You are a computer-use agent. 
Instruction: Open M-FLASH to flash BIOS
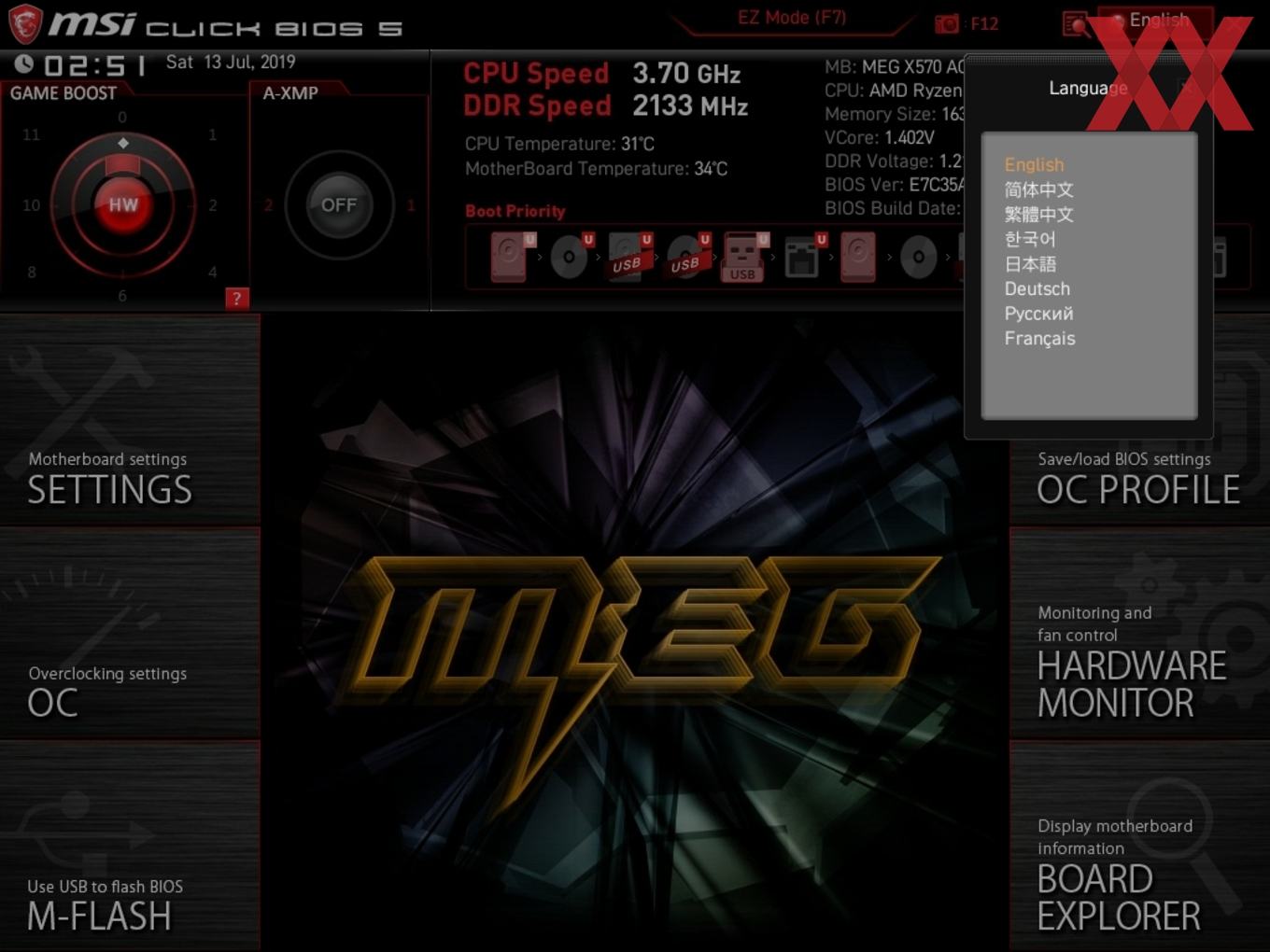[130, 847]
